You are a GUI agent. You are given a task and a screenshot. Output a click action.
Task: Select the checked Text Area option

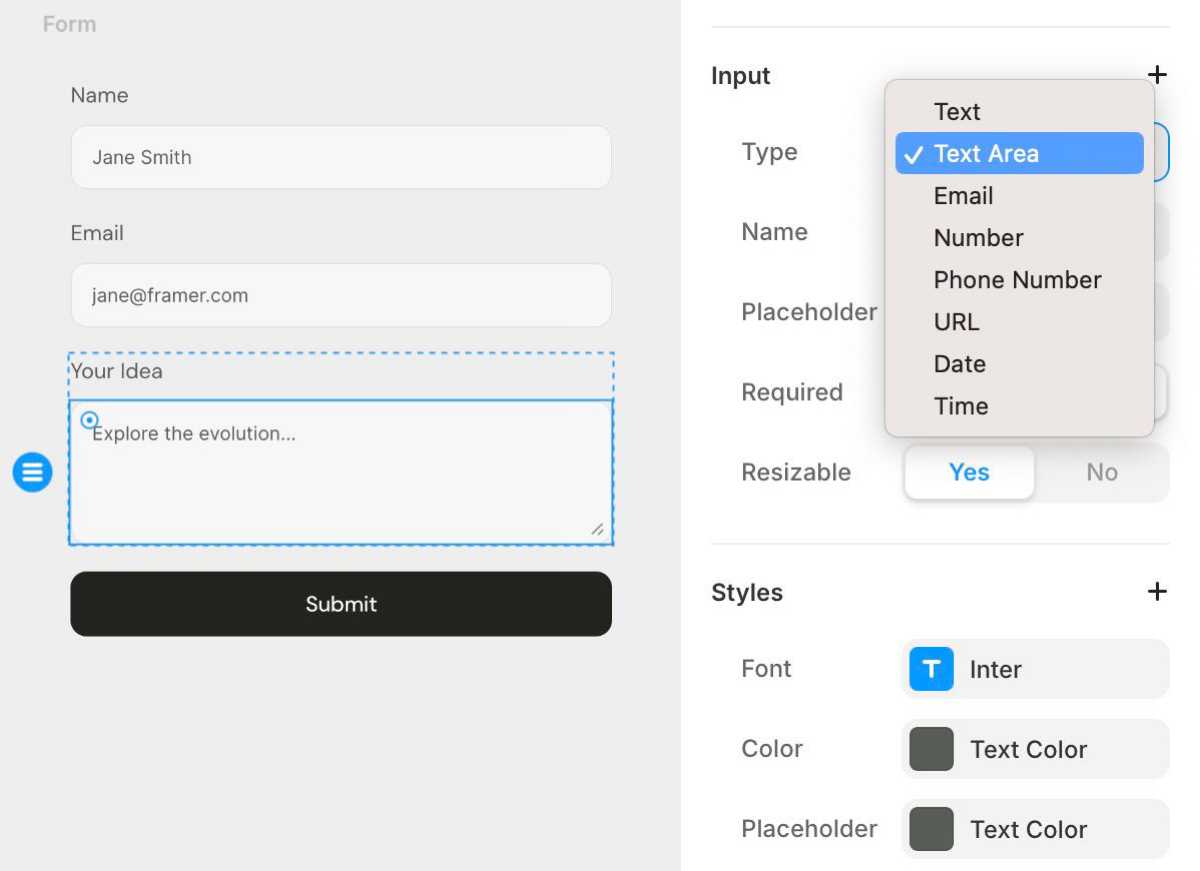click(x=1019, y=153)
